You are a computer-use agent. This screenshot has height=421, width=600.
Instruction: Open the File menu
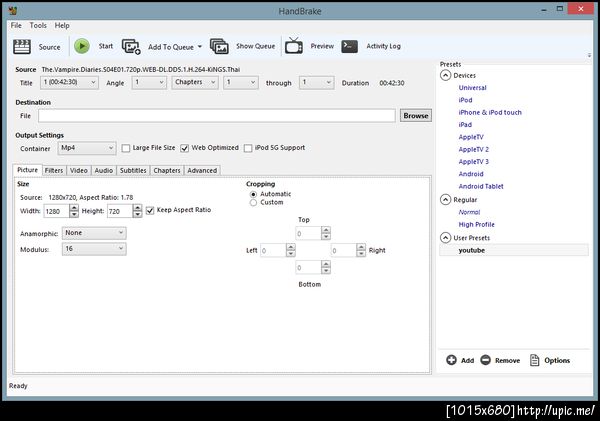(x=16, y=26)
